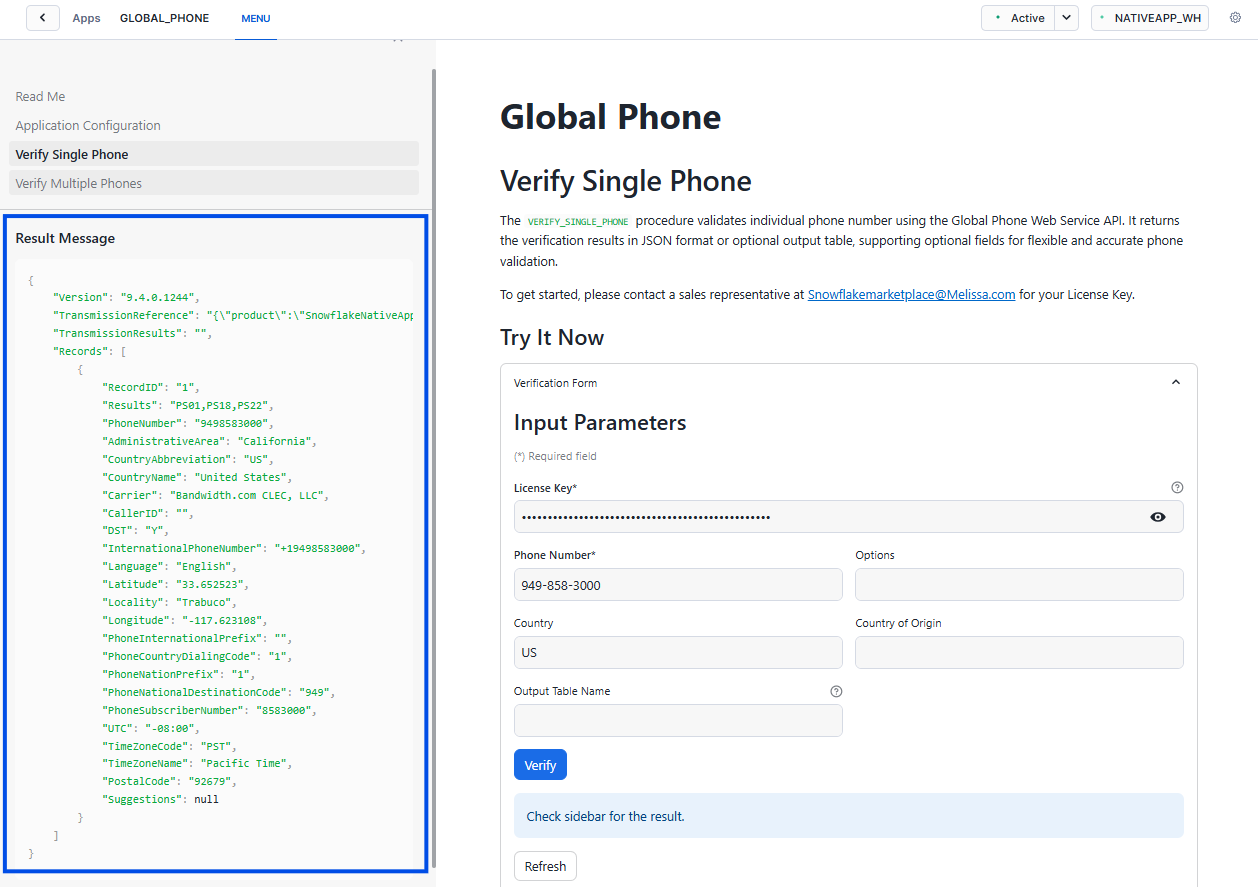Focus the License Key field
This screenshot has height=887, width=1258.
coord(848,517)
